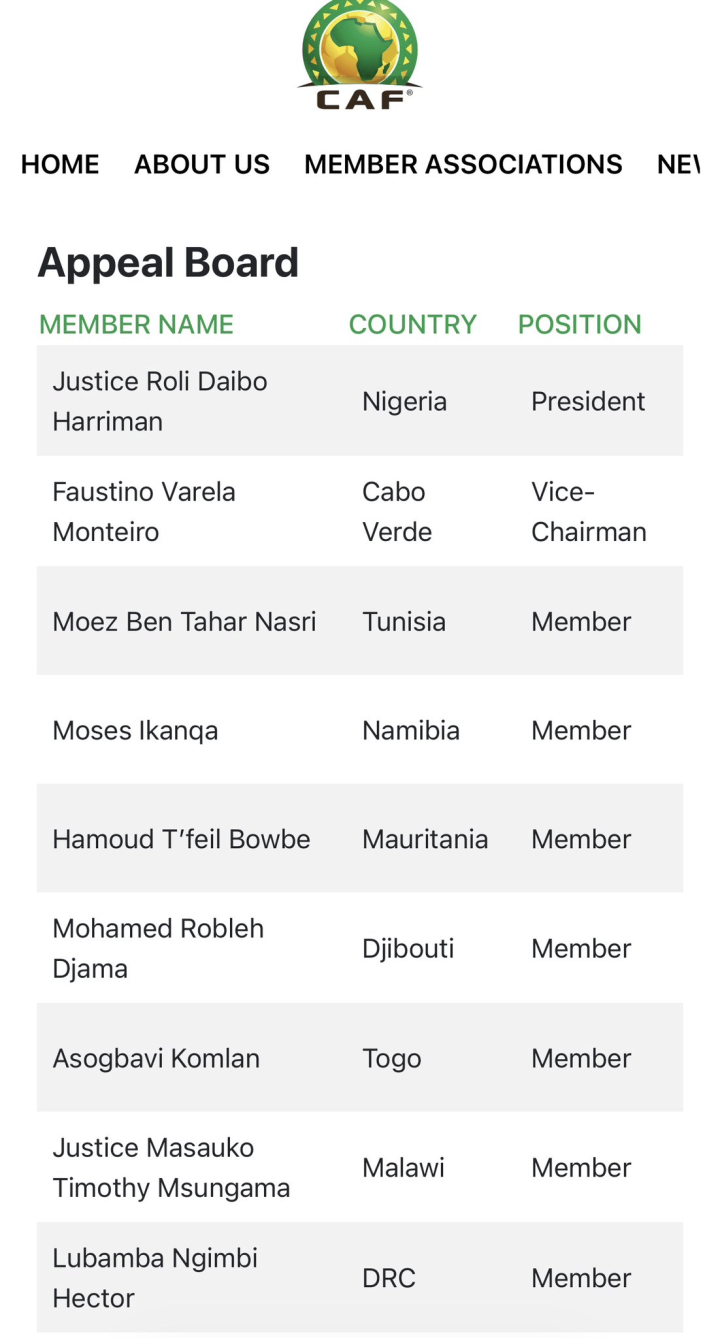
Task: Click the Djibouti country cell
Action: point(408,948)
